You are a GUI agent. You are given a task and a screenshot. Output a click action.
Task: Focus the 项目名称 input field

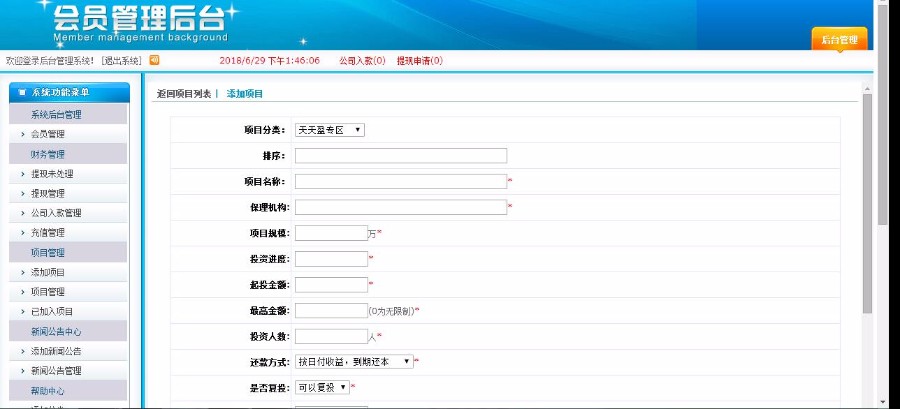coord(401,181)
